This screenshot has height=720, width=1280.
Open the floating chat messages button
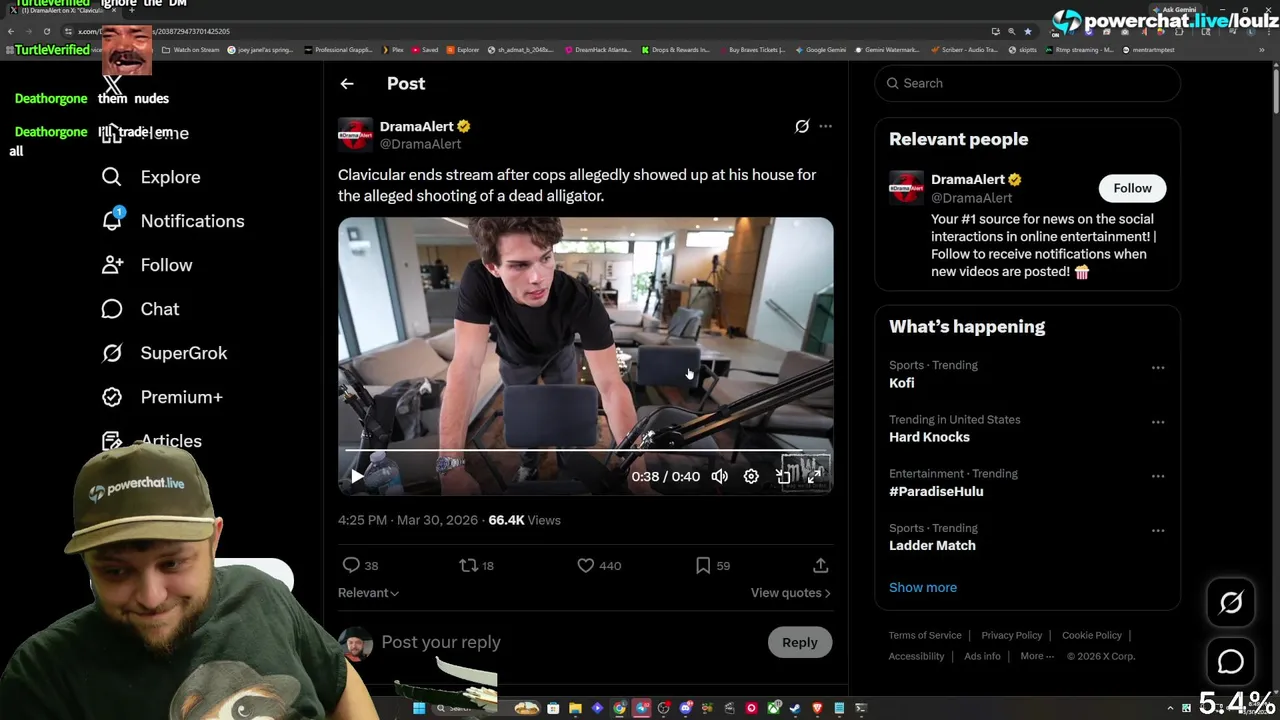pos(1231,662)
